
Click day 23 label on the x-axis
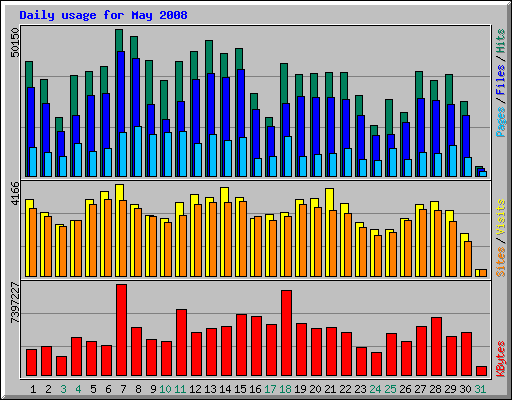click(x=360, y=389)
